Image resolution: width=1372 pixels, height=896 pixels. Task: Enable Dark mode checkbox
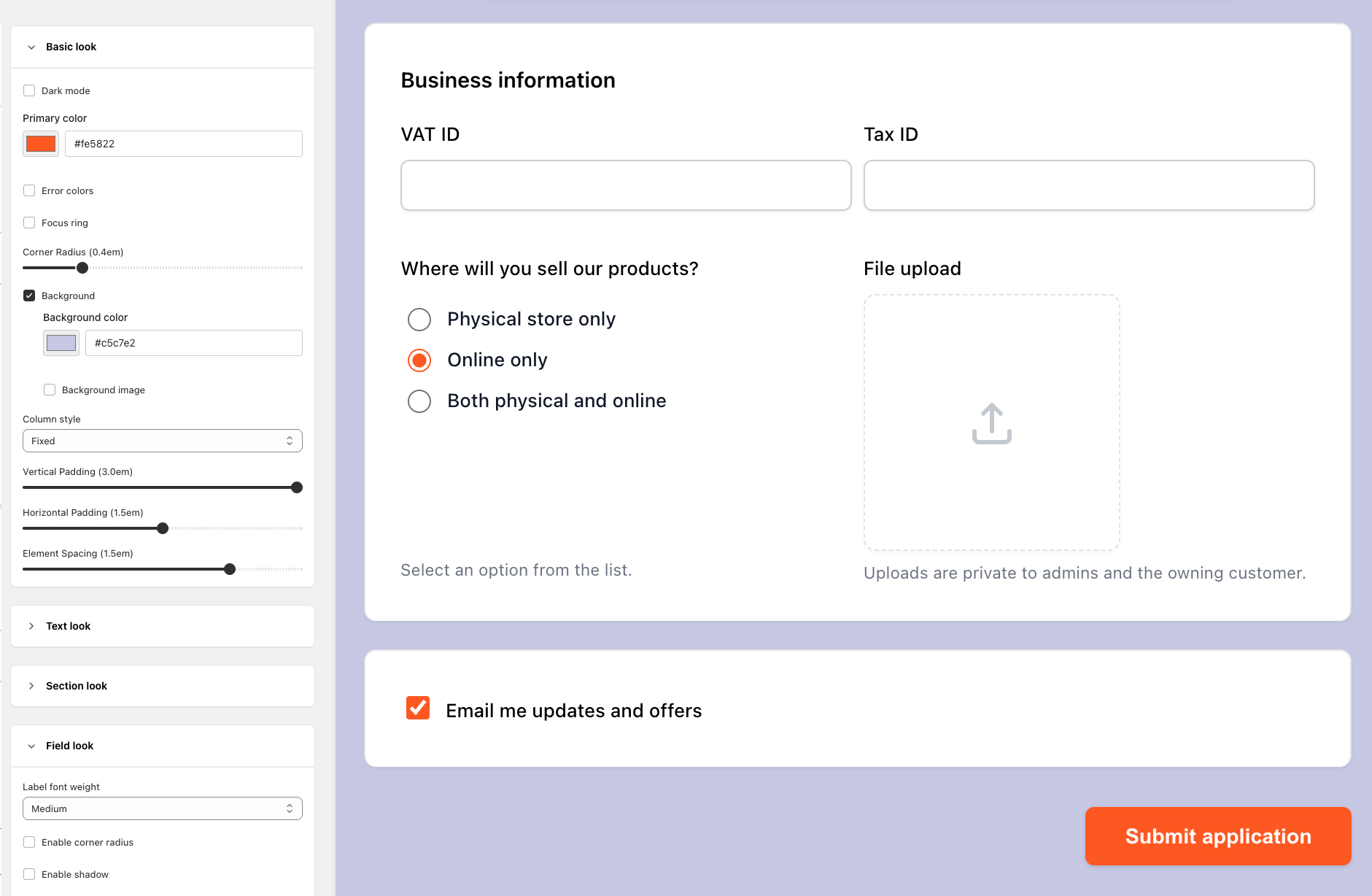(x=29, y=90)
